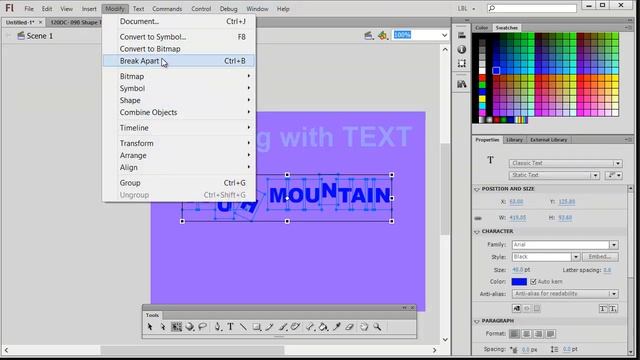Select the Bone tool

[310, 327]
